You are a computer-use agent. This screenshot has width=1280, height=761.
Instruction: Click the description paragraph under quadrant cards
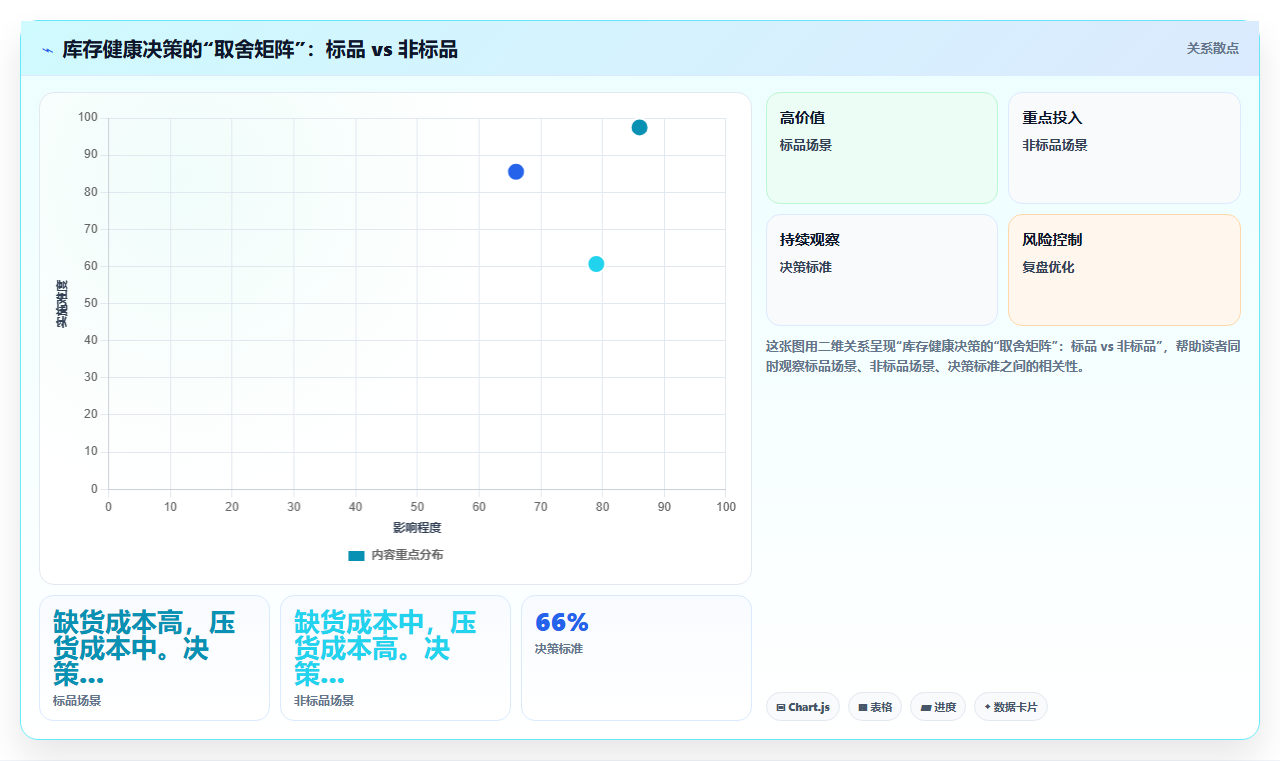click(1003, 356)
